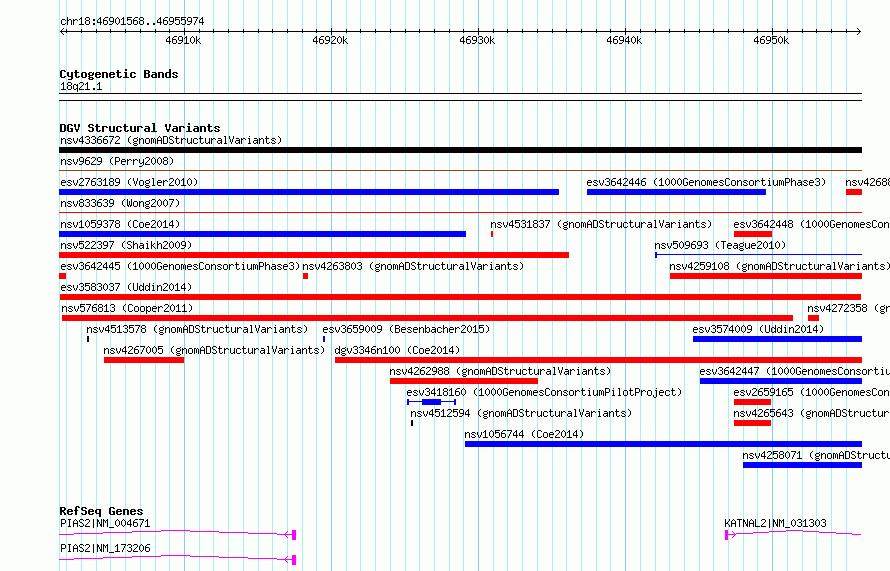Click the blue bar under nsv4258071

click(x=802, y=465)
